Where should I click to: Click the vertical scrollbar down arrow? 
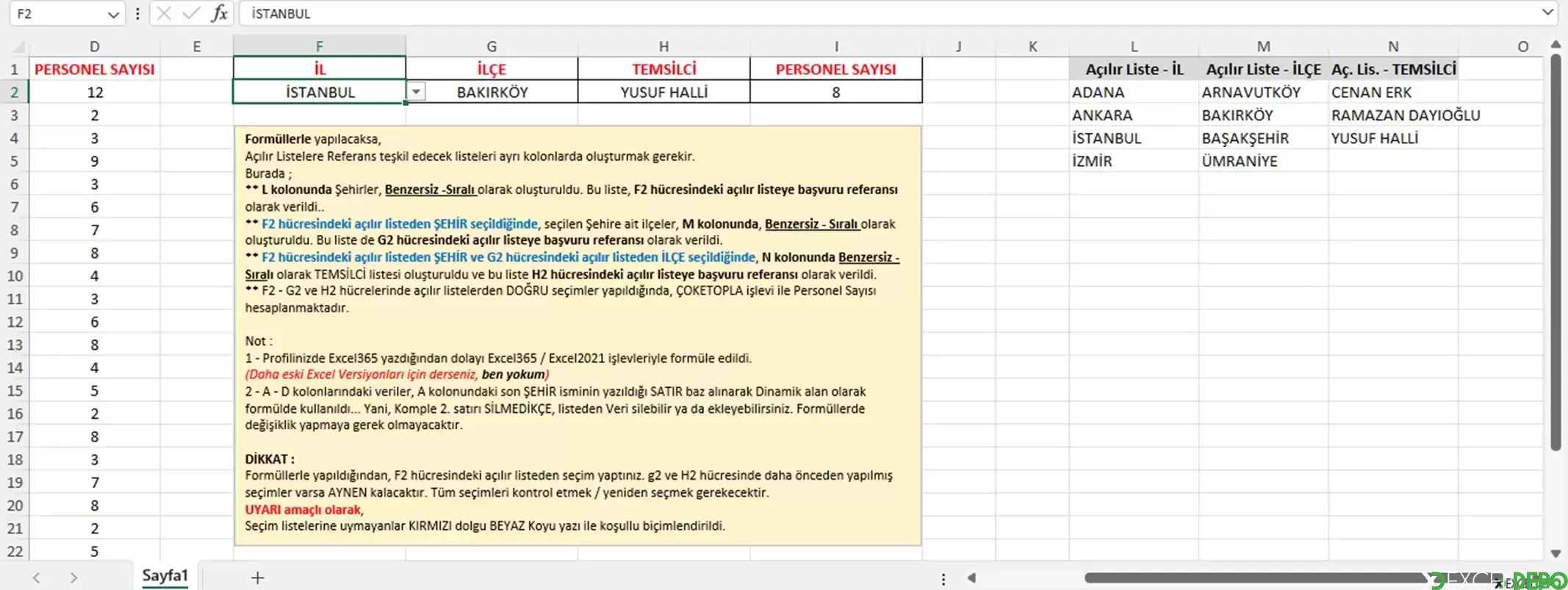(1556, 553)
